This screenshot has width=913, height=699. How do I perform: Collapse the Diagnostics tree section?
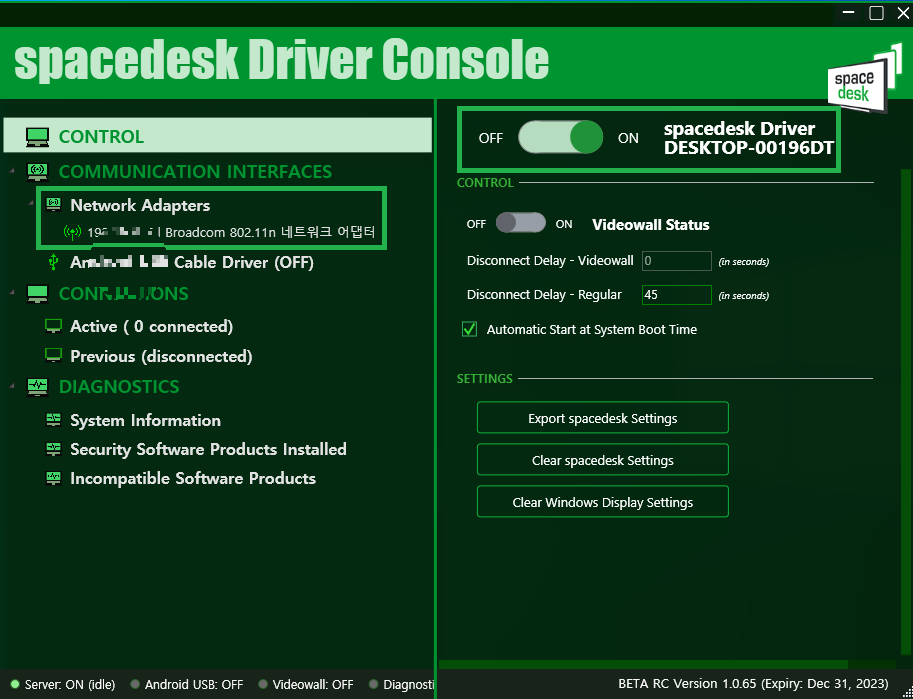click(13, 386)
